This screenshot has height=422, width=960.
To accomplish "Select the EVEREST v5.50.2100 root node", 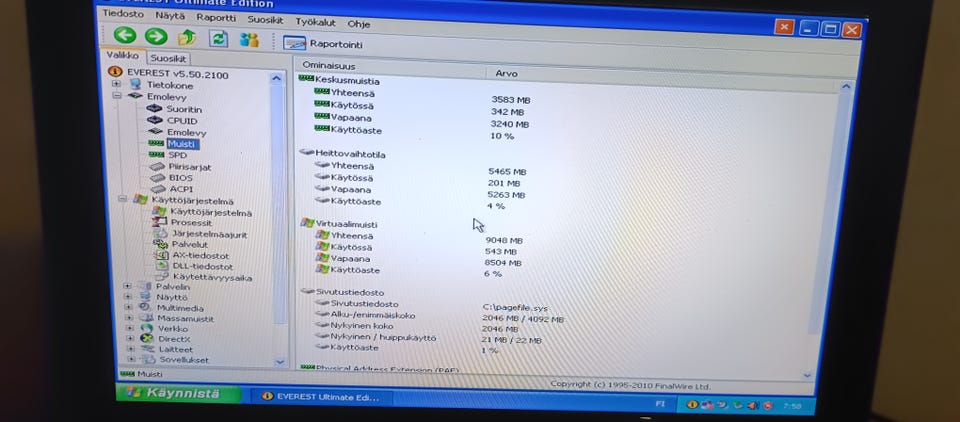I will click(x=178, y=75).
